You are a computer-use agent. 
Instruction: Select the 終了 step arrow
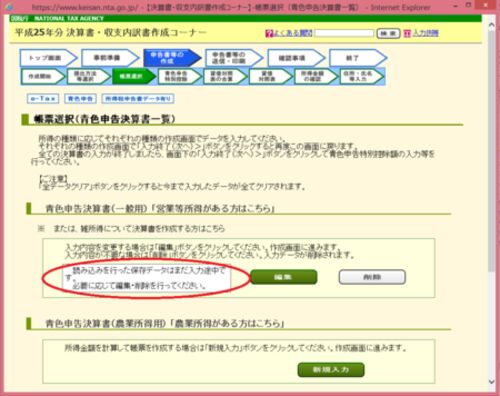358,58
